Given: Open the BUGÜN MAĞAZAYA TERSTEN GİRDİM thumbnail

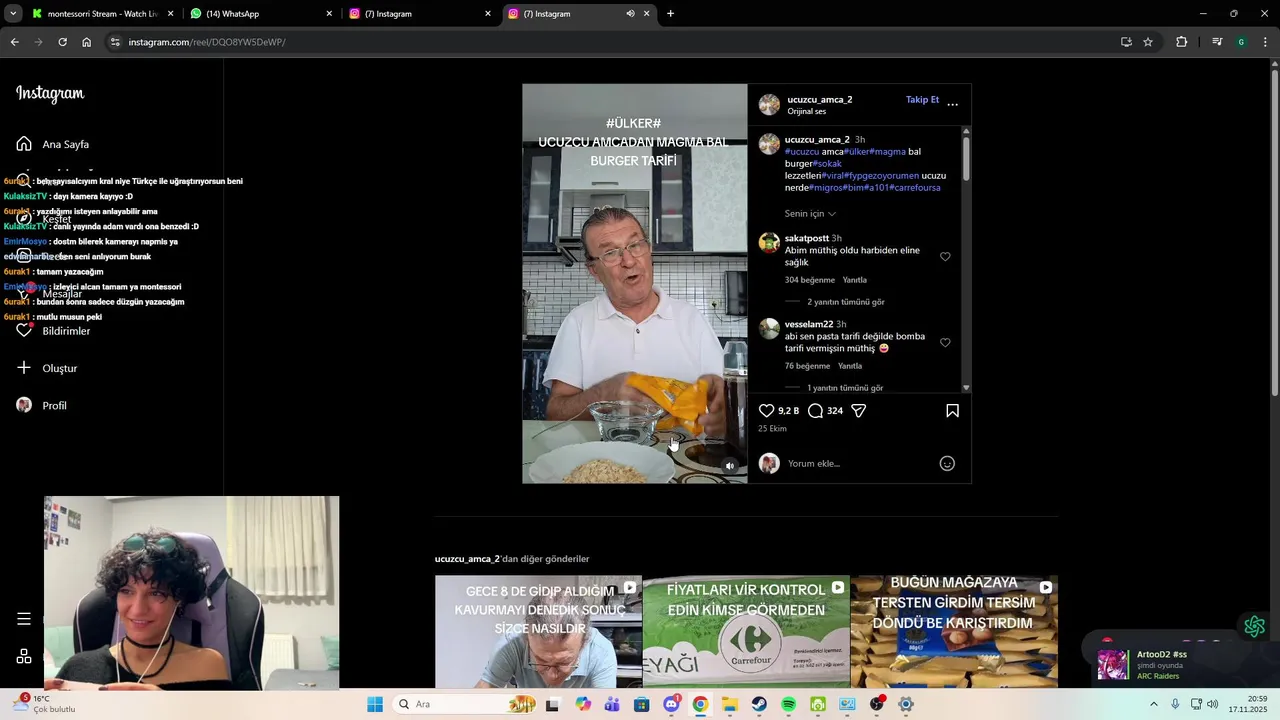Looking at the screenshot, I should coord(954,631).
